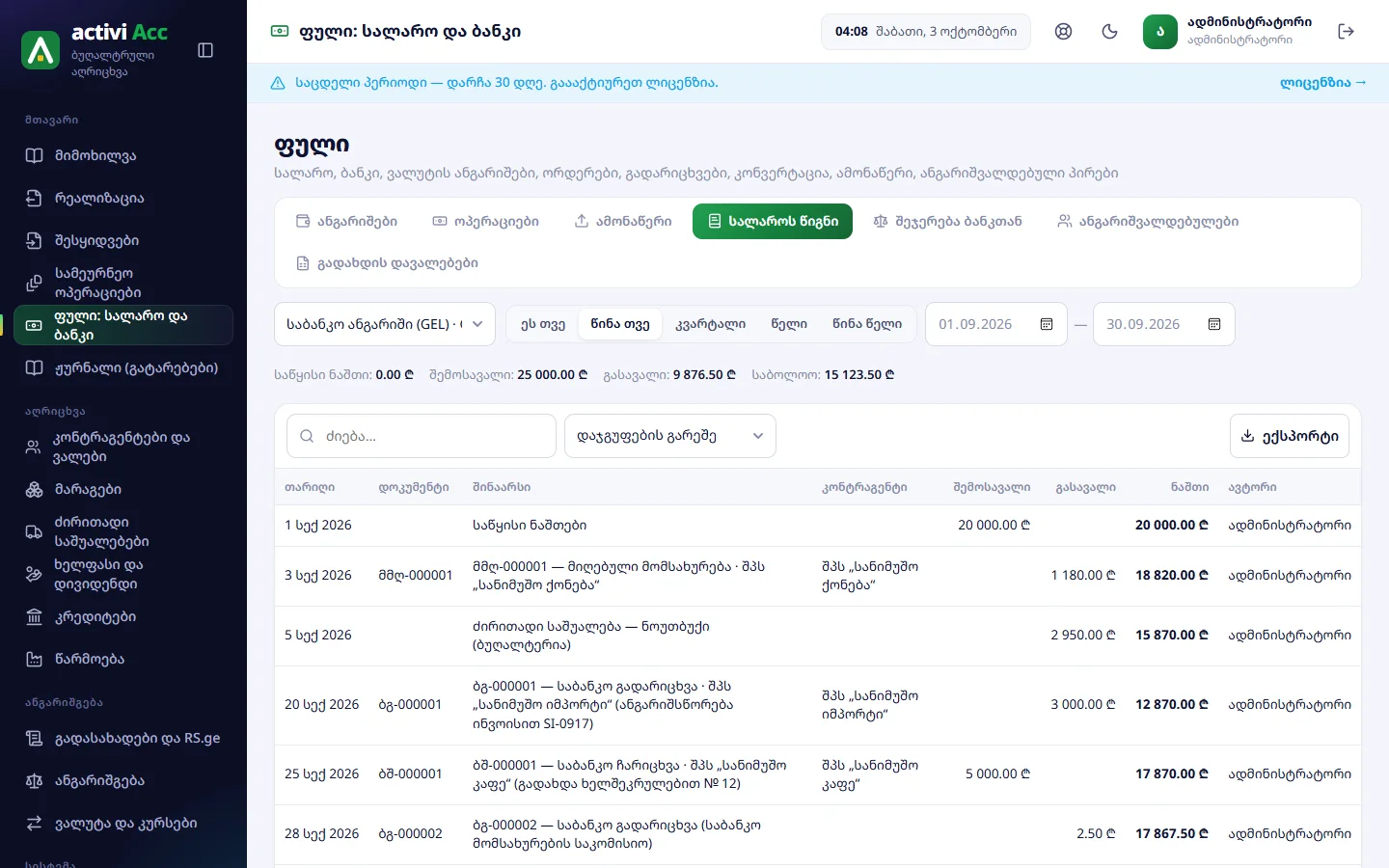Click the ნაშთი column header
Image resolution: width=1389 pixels, height=868 pixels.
coord(1189,487)
